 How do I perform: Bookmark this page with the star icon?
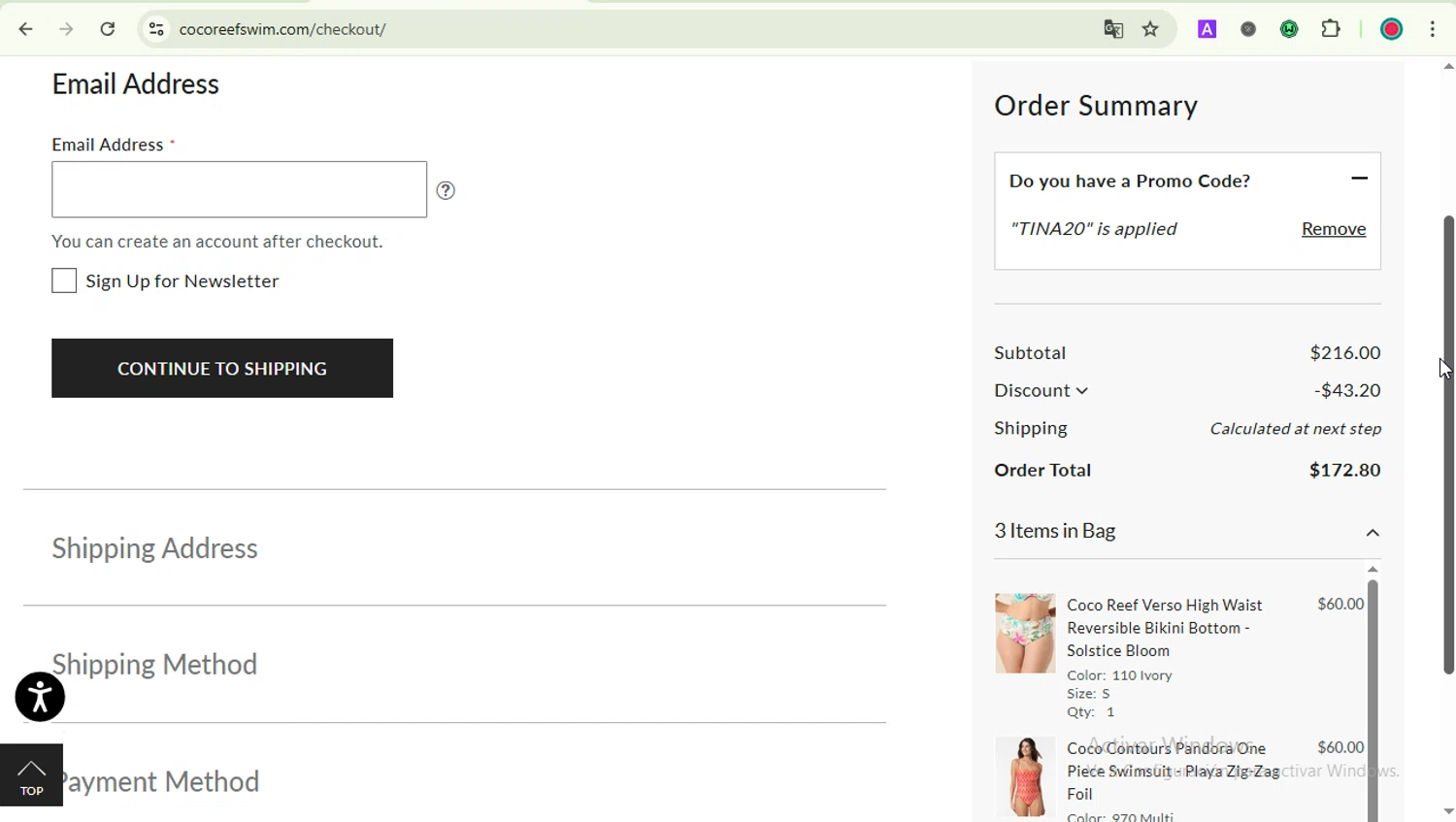[x=1151, y=29]
